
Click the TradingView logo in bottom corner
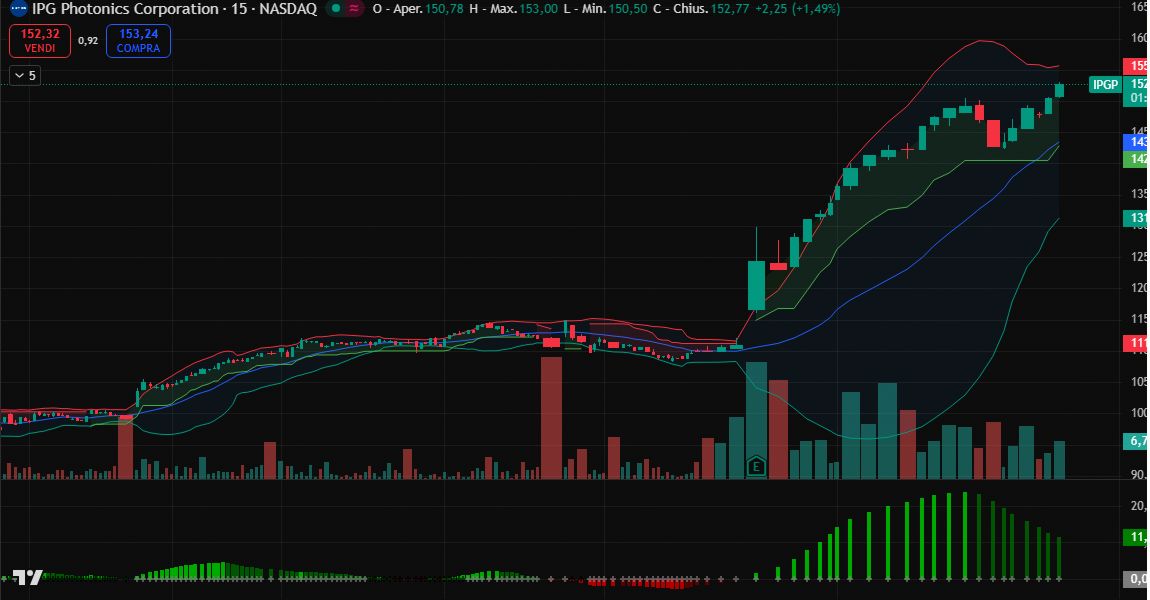[28, 577]
